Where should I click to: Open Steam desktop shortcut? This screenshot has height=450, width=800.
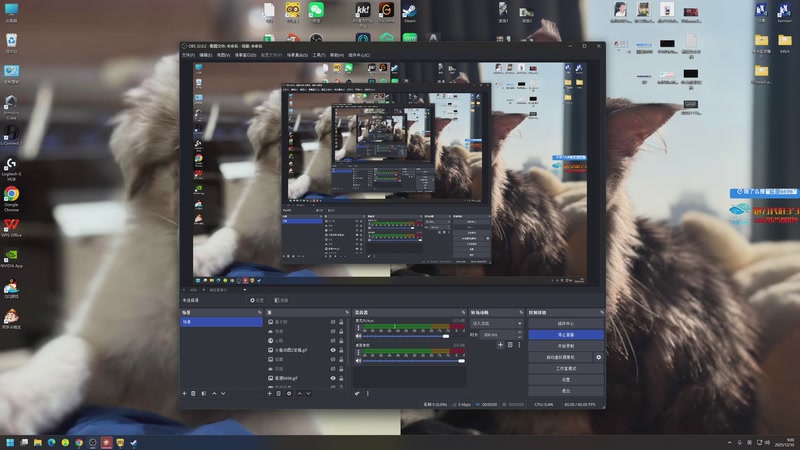point(410,12)
